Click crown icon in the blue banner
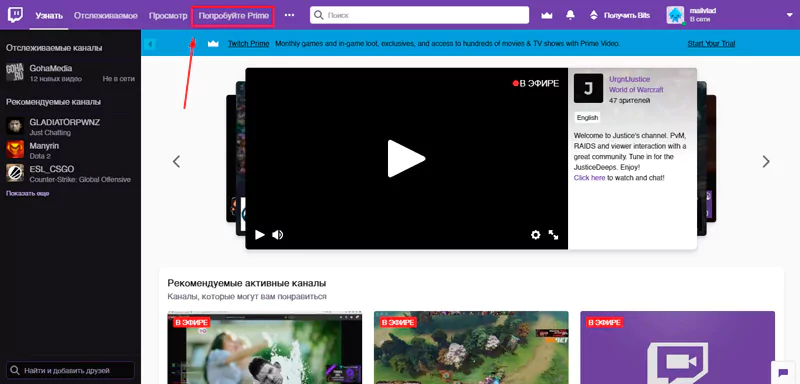The image size is (800, 384). click(213, 44)
